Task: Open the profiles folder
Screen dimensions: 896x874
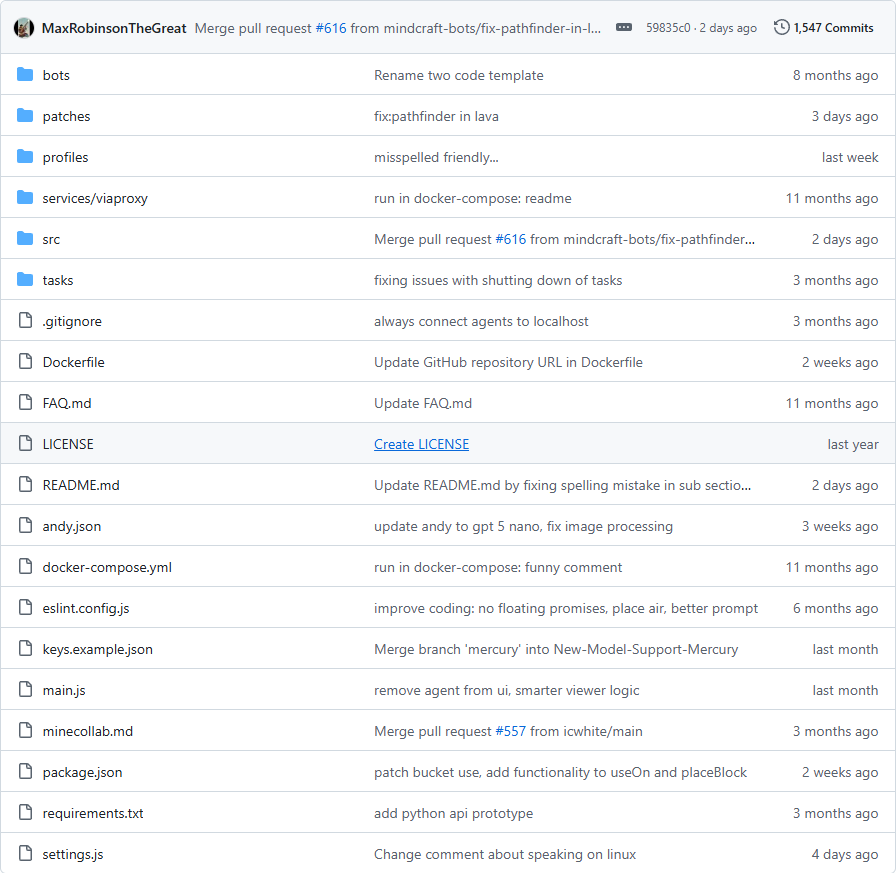Action: click(x=65, y=157)
